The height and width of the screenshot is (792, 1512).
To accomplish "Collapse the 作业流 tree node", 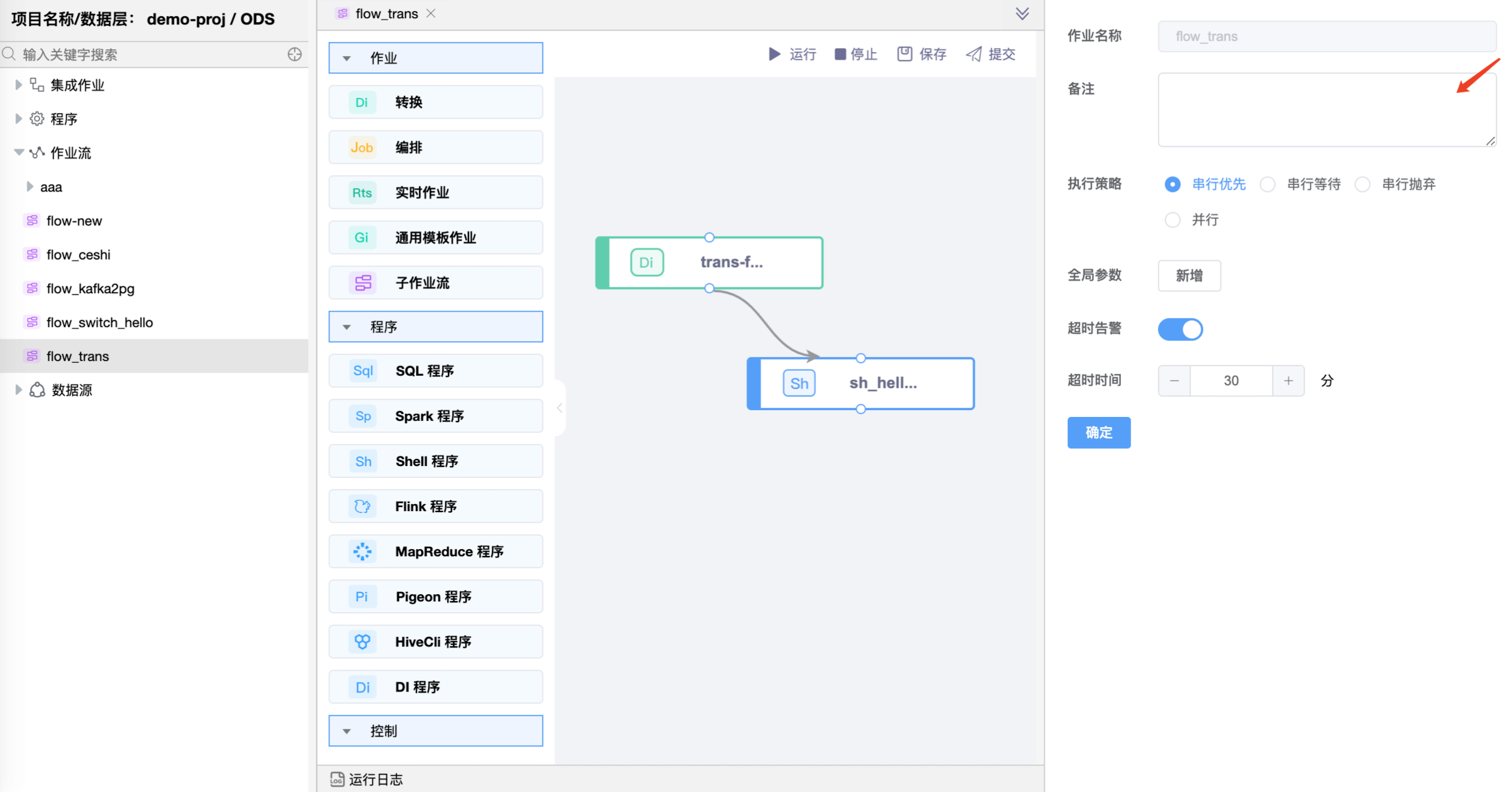I will point(18,153).
